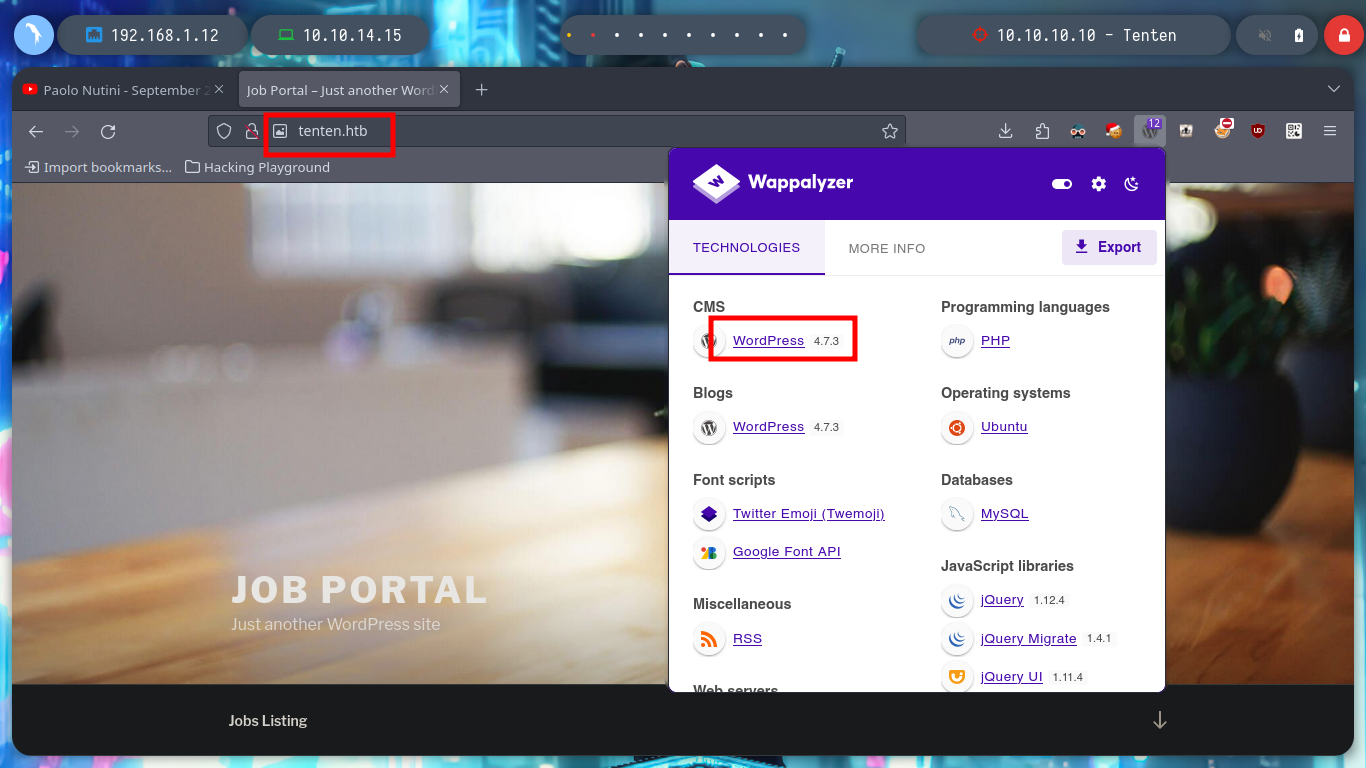Open the jQuery 1.12.4 link
The image size is (1366, 768).
tap(1002, 600)
